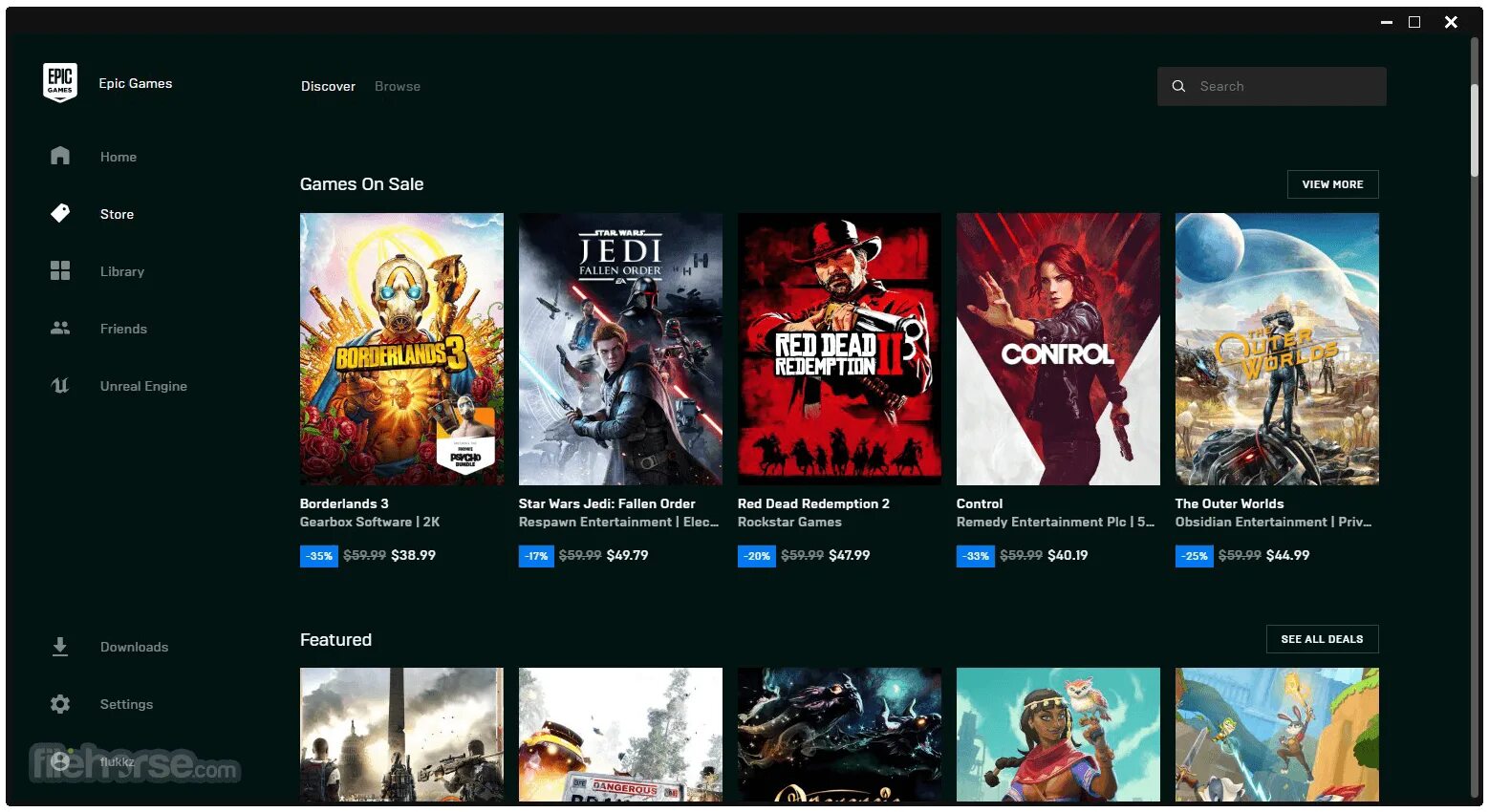Open the Red Dead Redemption 2 cover
The height and width of the screenshot is (812, 1489).
point(839,349)
